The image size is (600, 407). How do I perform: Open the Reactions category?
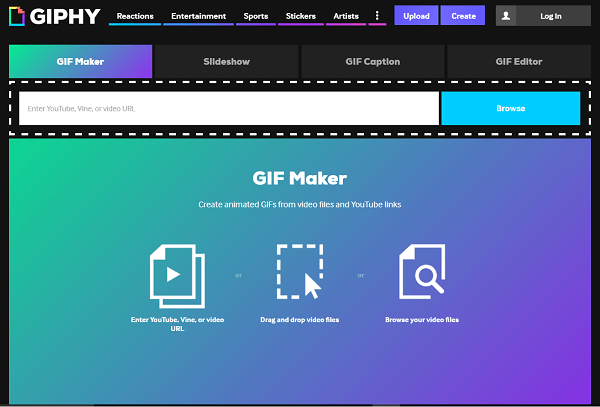pyautogui.click(x=135, y=16)
